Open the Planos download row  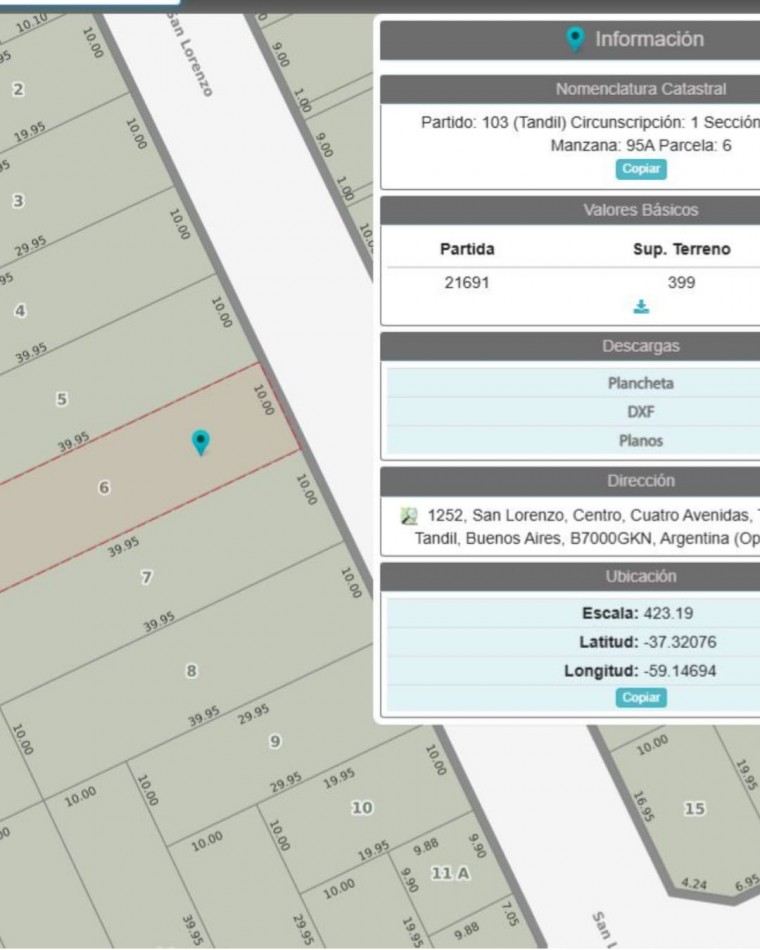click(x=640, y=440)
